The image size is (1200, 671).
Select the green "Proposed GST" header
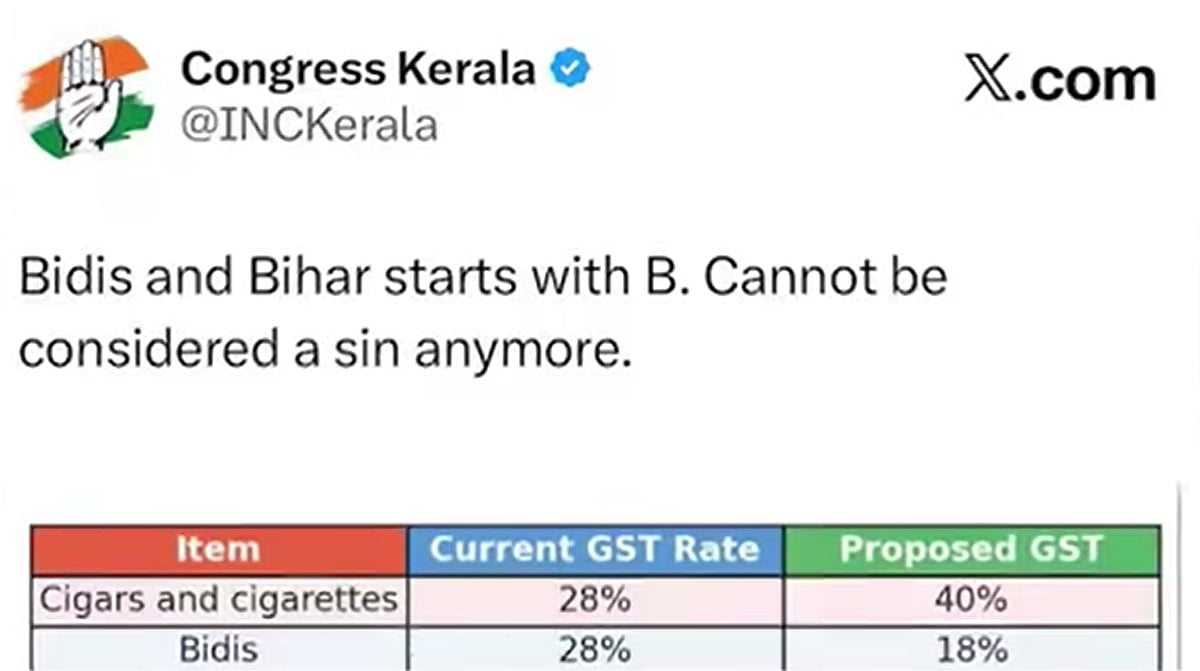[x=971, y=550]
